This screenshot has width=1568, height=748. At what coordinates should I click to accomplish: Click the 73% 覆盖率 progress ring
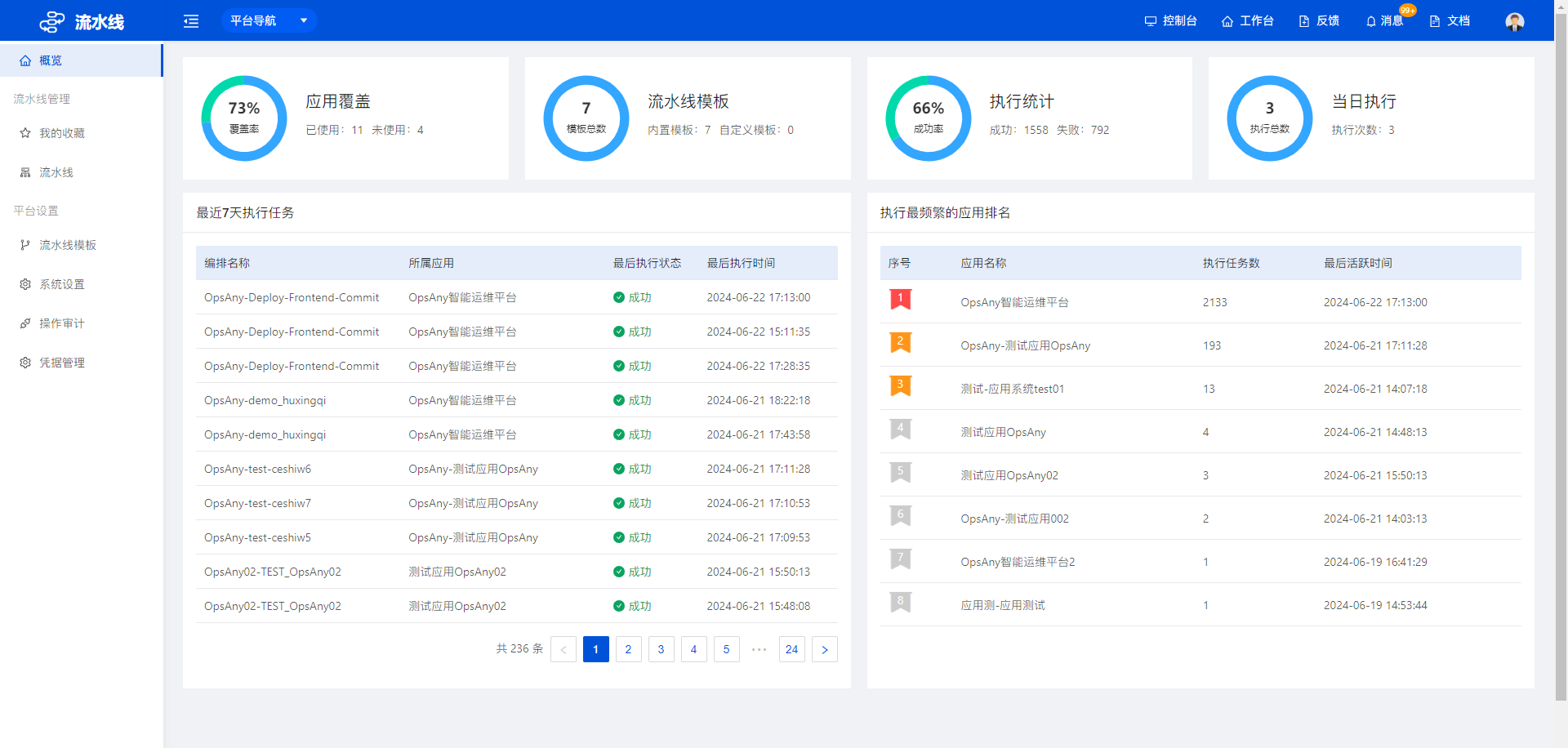click(244, 118)
